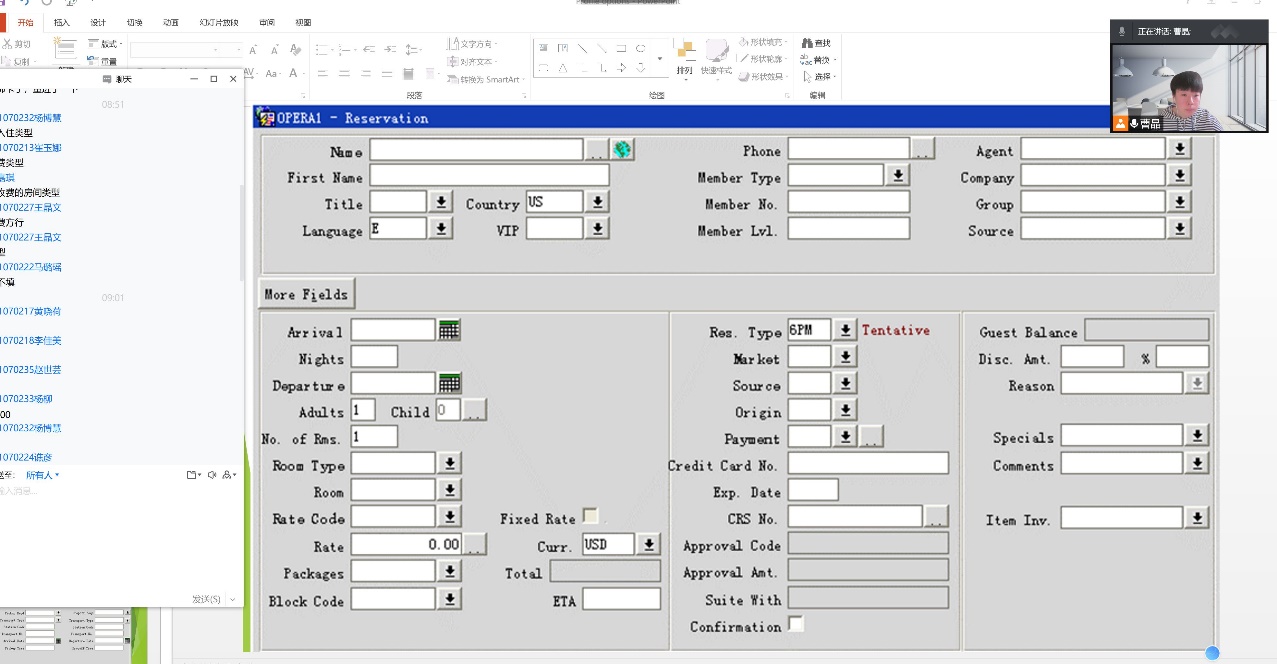Open the Departure date calendar picker

(449, 384)
